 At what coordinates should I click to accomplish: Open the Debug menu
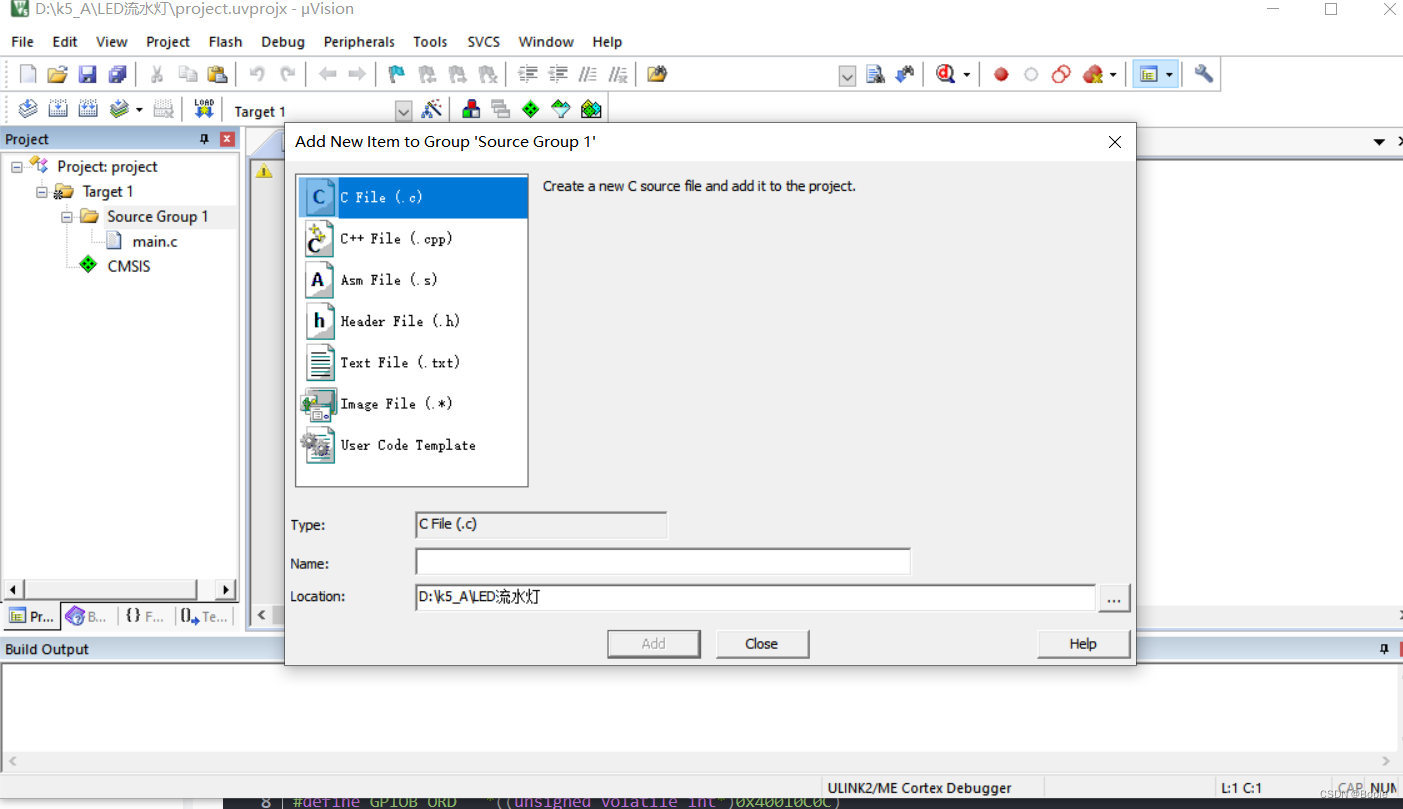pyautogui.click(x=283, y=42)
